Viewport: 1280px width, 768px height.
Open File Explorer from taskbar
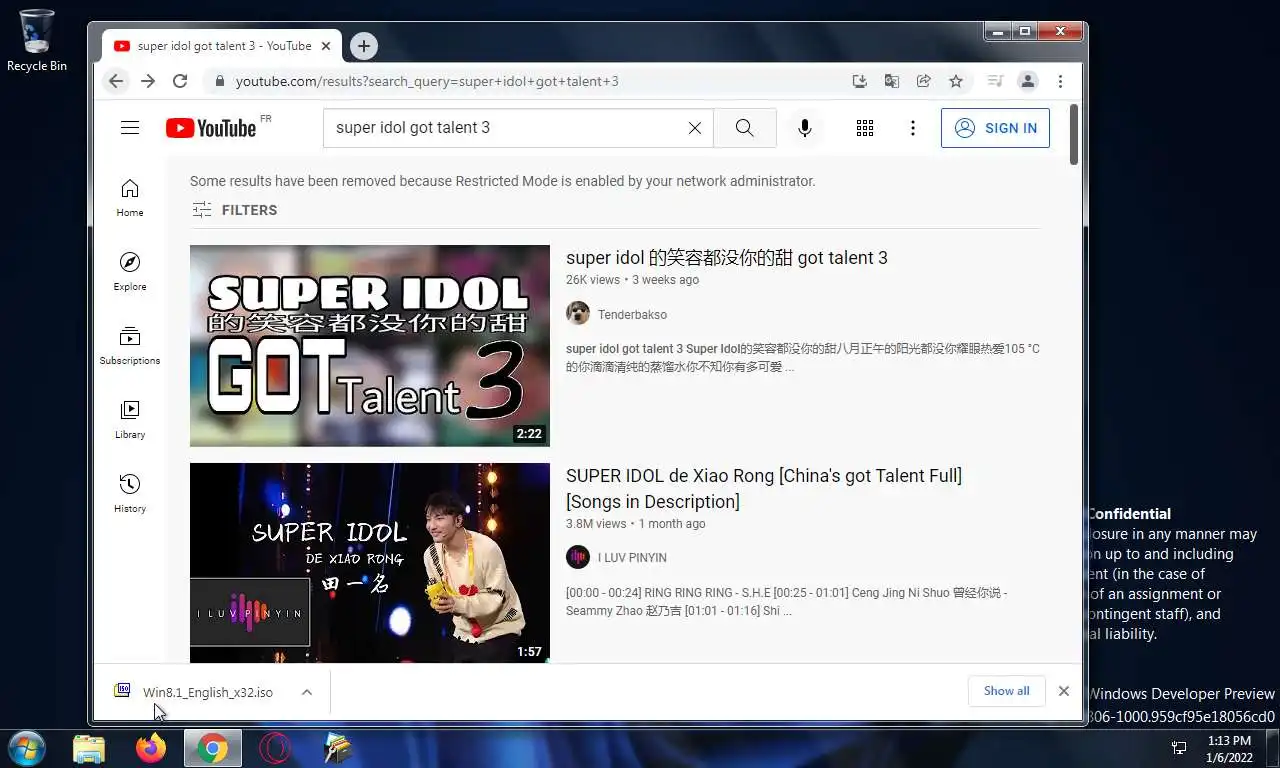(89, 749)
